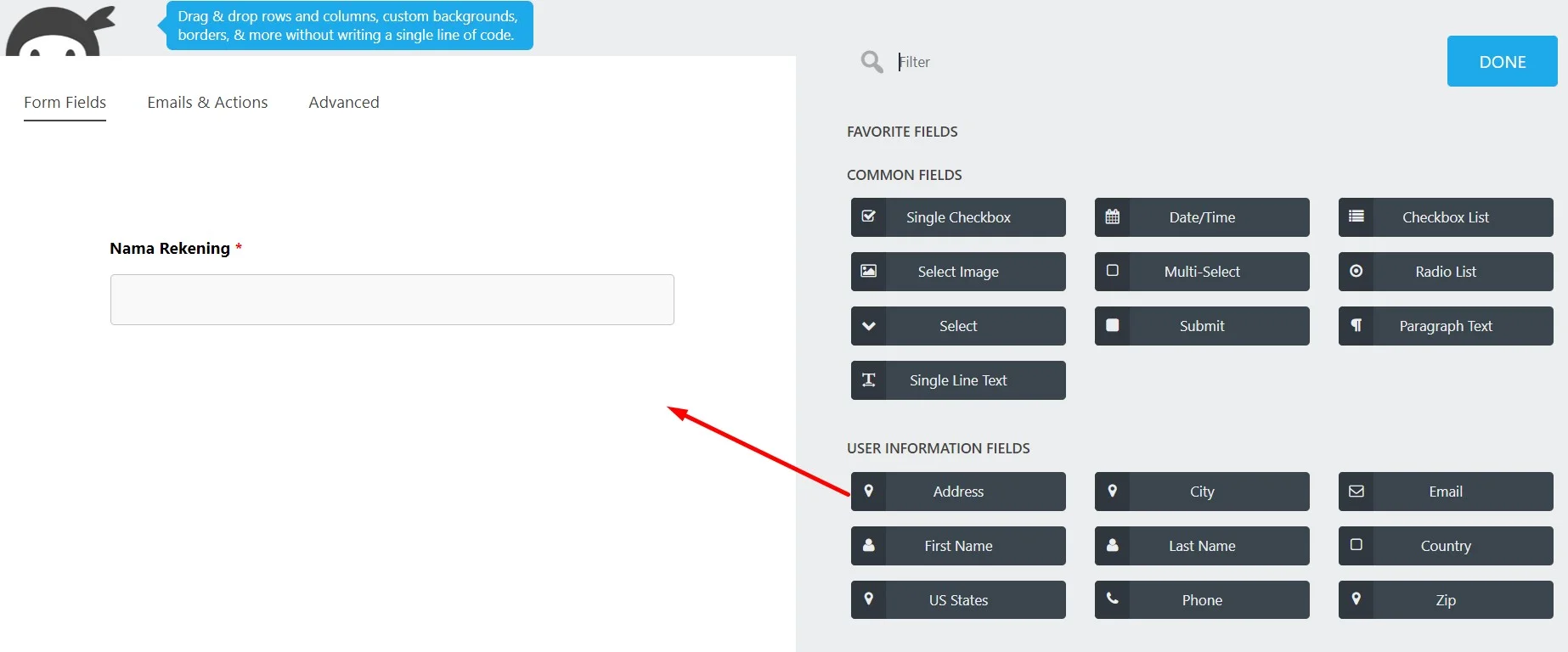Click the Select chevron icon

(869, 326)
